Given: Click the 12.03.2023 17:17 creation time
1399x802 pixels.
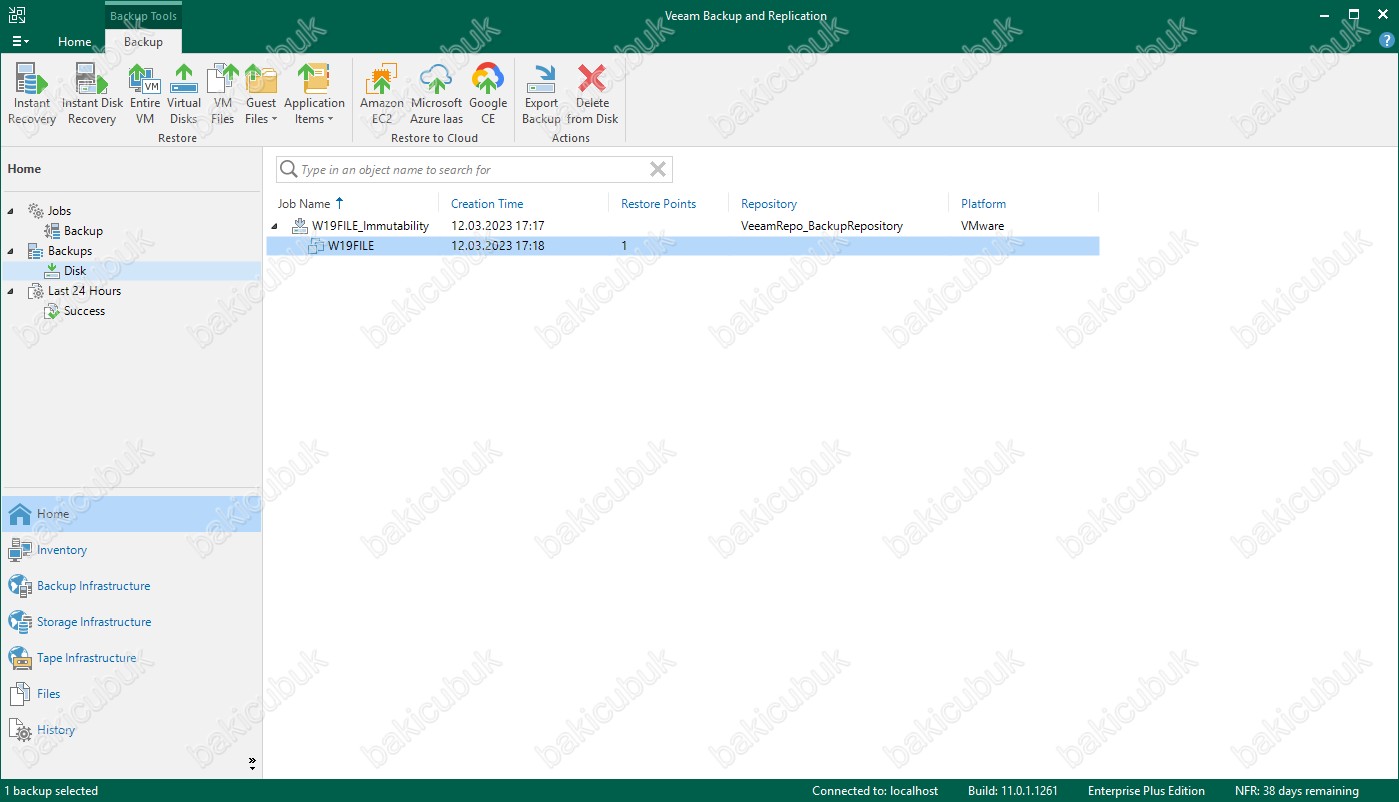Looking at the screenshot, I should coord(498,226).
